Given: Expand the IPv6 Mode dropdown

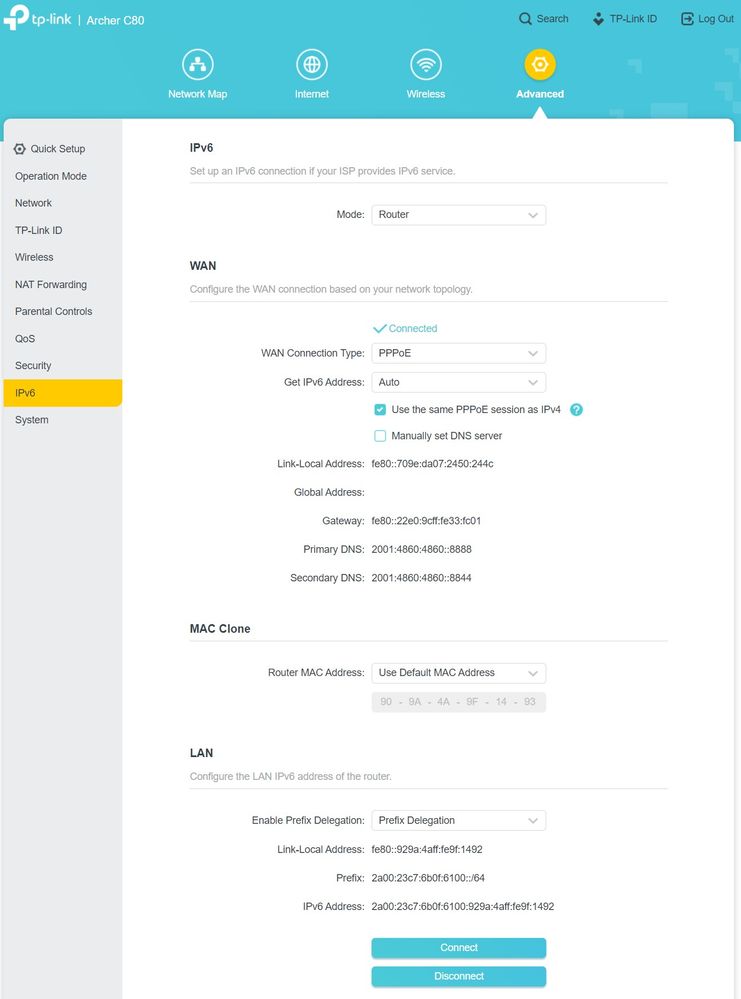Looking at the screenshot, I should pyautogui.click(x=458, y=214).
